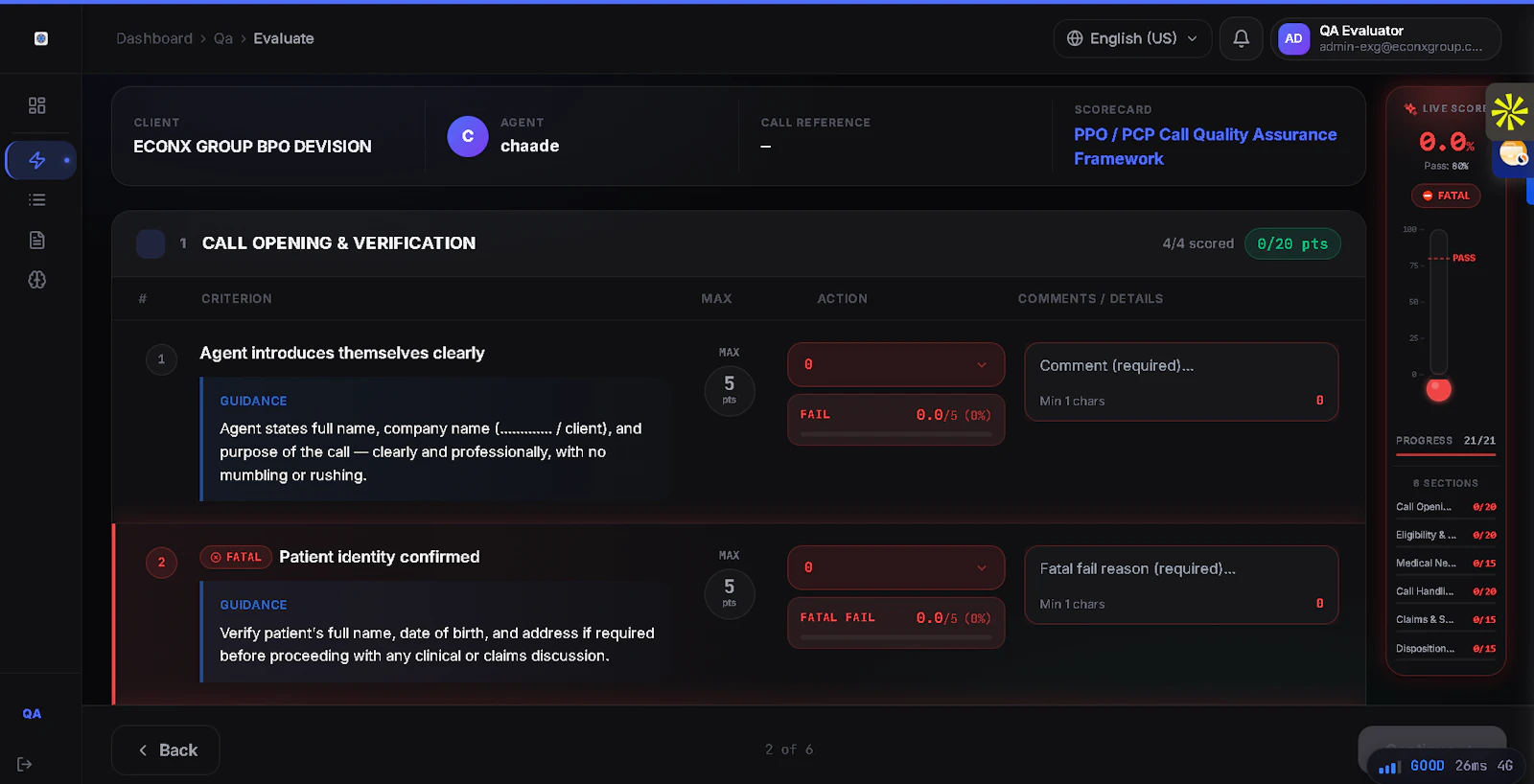Click the Progress 21/21 bar

pos(1446,453)
